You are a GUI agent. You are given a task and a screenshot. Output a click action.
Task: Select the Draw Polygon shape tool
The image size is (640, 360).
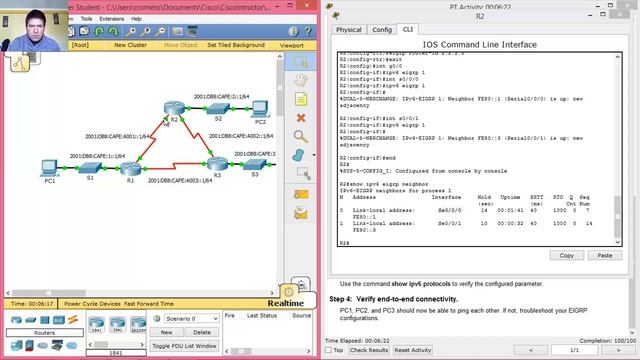(299, 155)
